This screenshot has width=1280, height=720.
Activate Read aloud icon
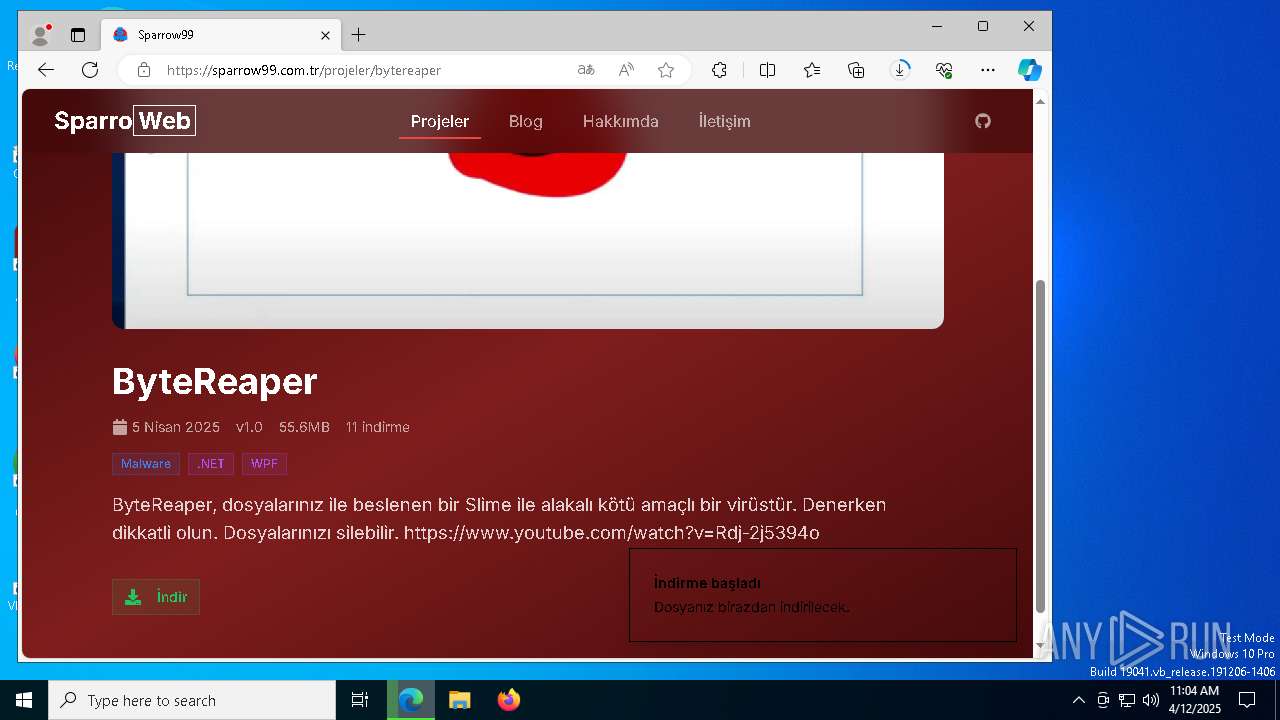pos(626,70)
